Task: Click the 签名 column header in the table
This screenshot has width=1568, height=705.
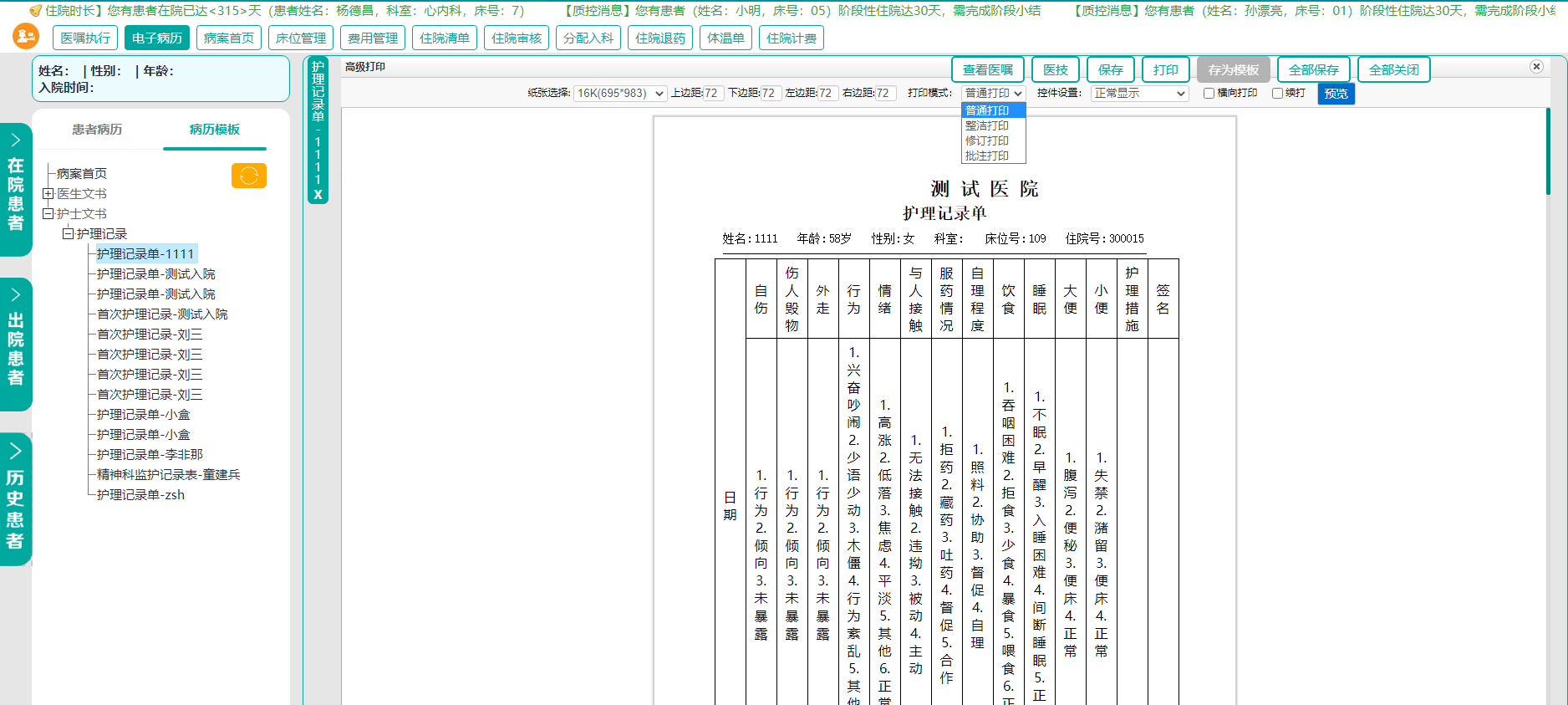Action: [1163, 299]
